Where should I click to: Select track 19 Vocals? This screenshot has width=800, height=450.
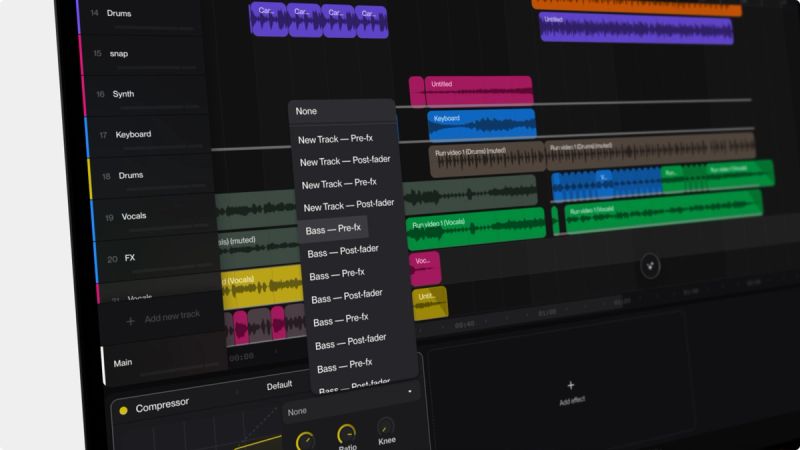[153, 217]
